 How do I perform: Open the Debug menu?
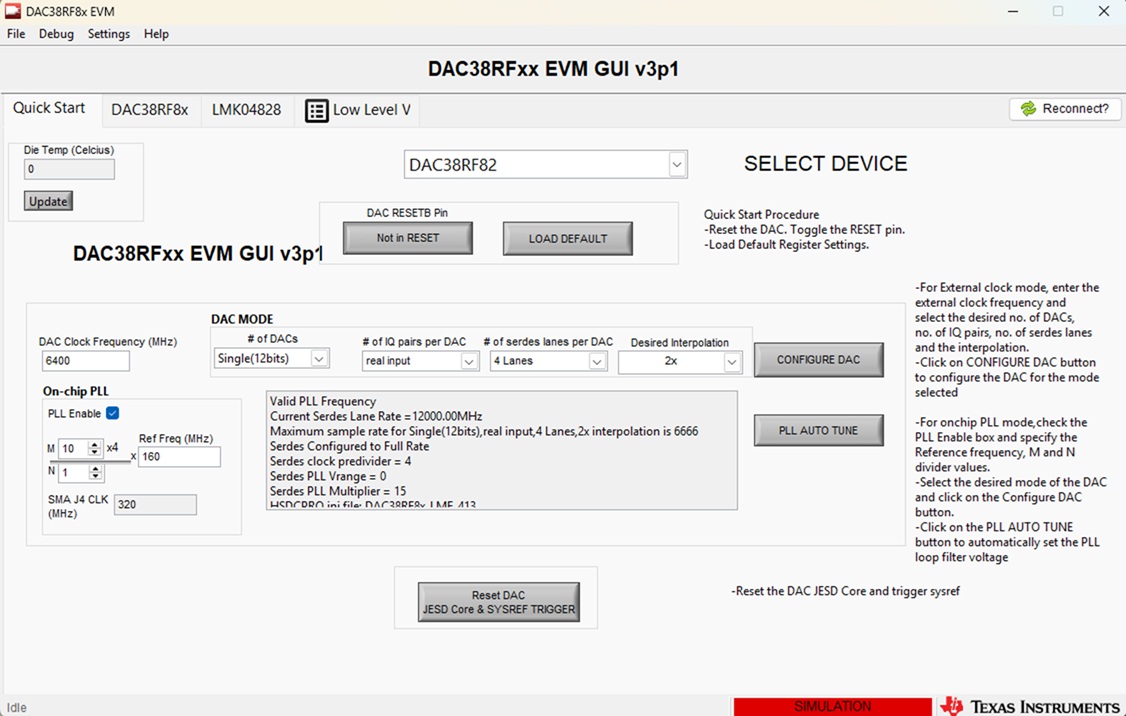(x=56, y=34)
